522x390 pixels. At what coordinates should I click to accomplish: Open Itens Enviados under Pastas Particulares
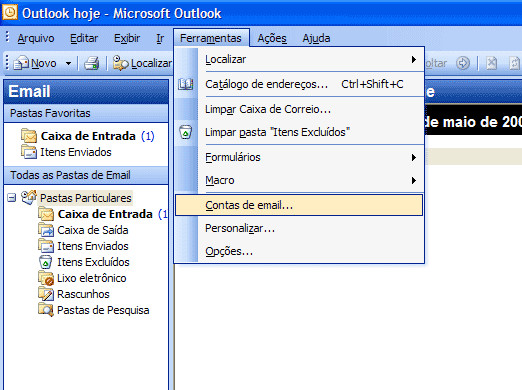(93, 246)
